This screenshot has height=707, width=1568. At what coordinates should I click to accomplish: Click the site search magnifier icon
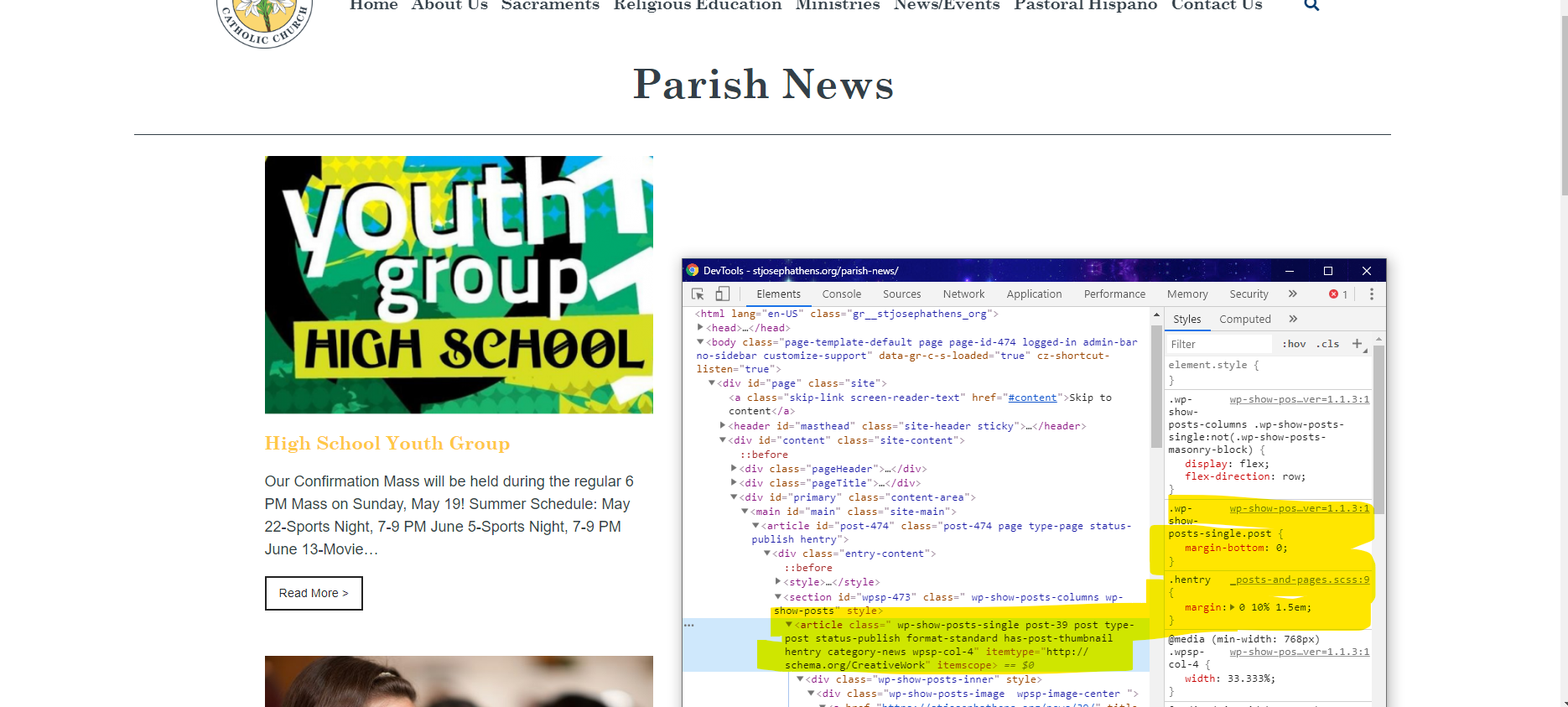(1311, 6)
